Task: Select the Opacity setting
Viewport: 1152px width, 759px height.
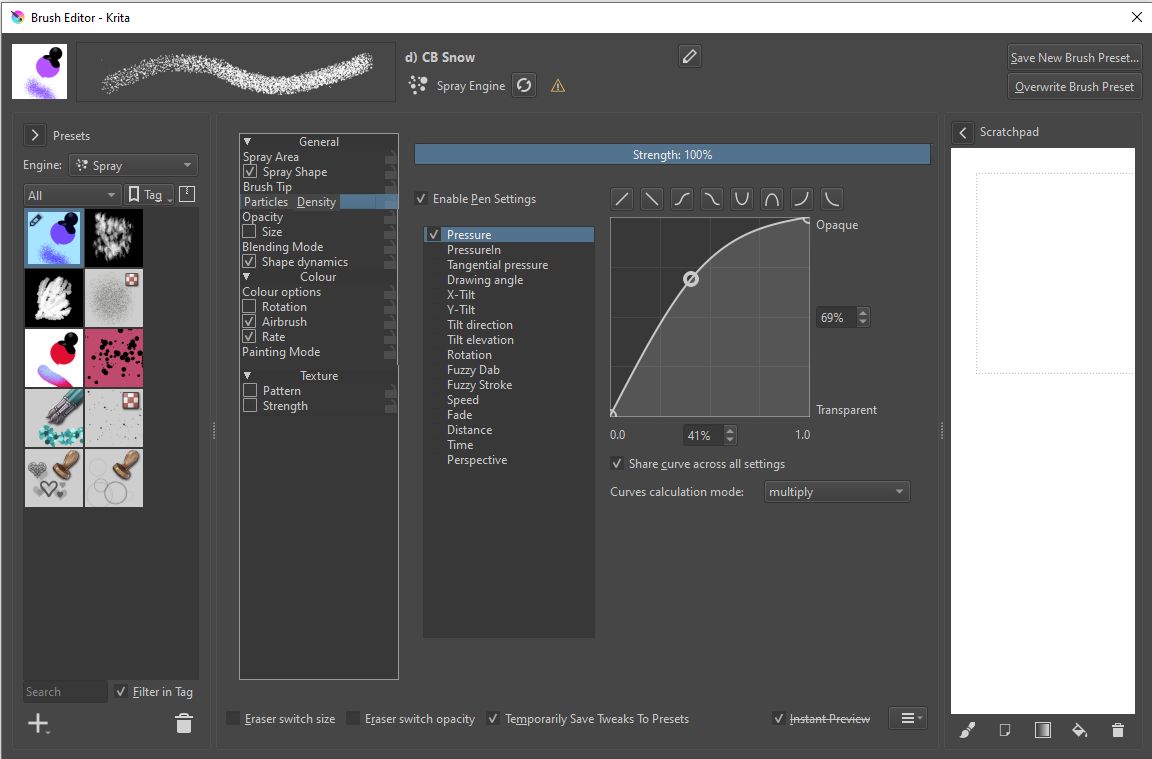Action: (x=262, y=217)
